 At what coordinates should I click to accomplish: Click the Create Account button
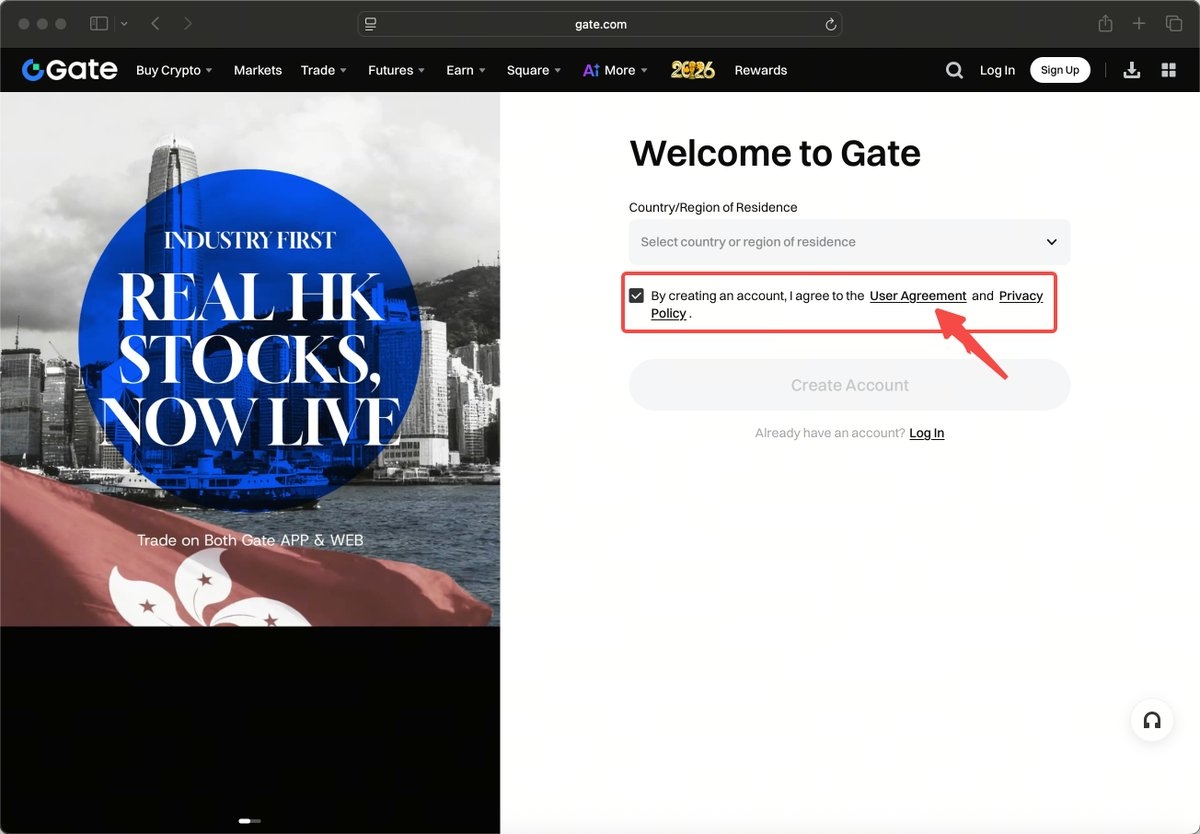point(849,385)
